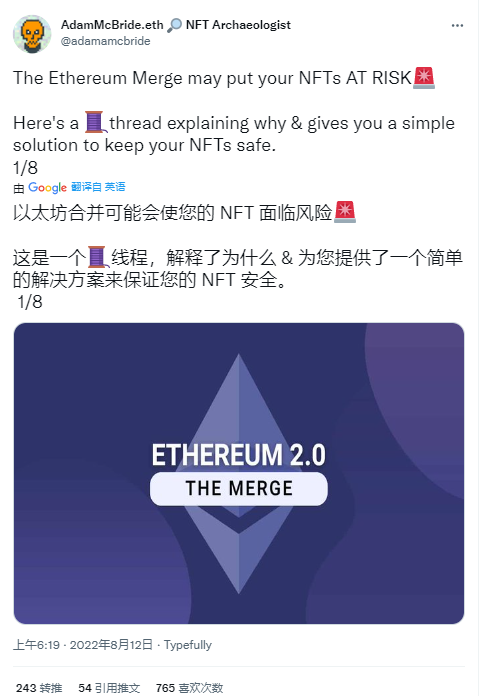Click the red siren emoji after AT RISK
The height and width of the screenshot is (696, 480).
tap(424, 78)
